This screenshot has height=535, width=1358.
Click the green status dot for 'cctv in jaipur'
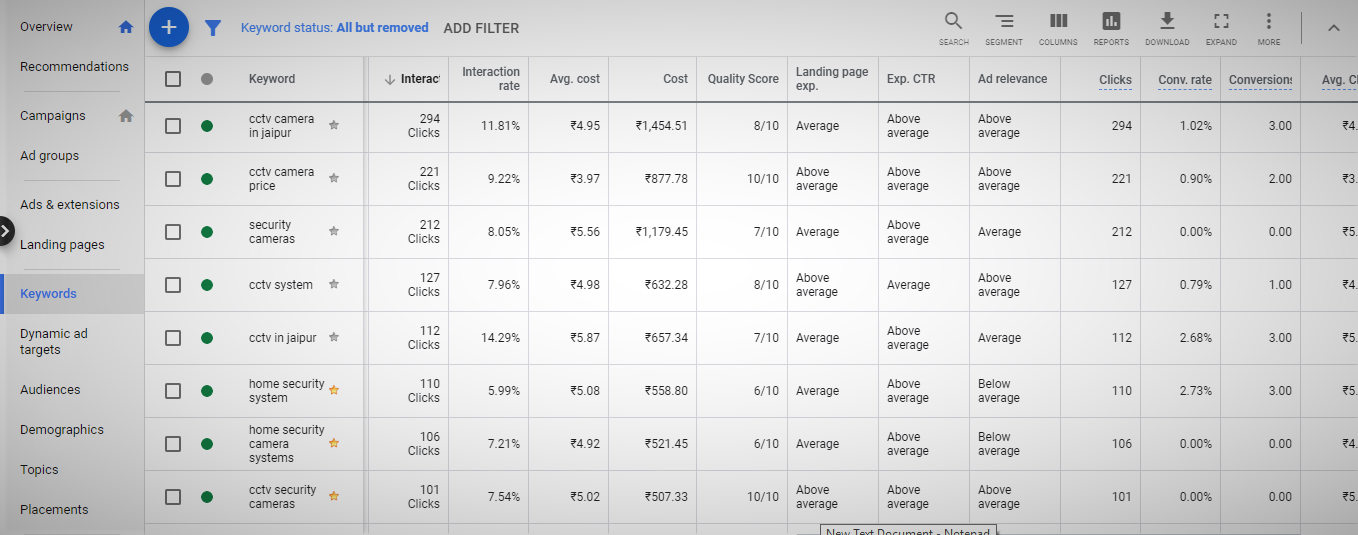(x=207, y=338)
